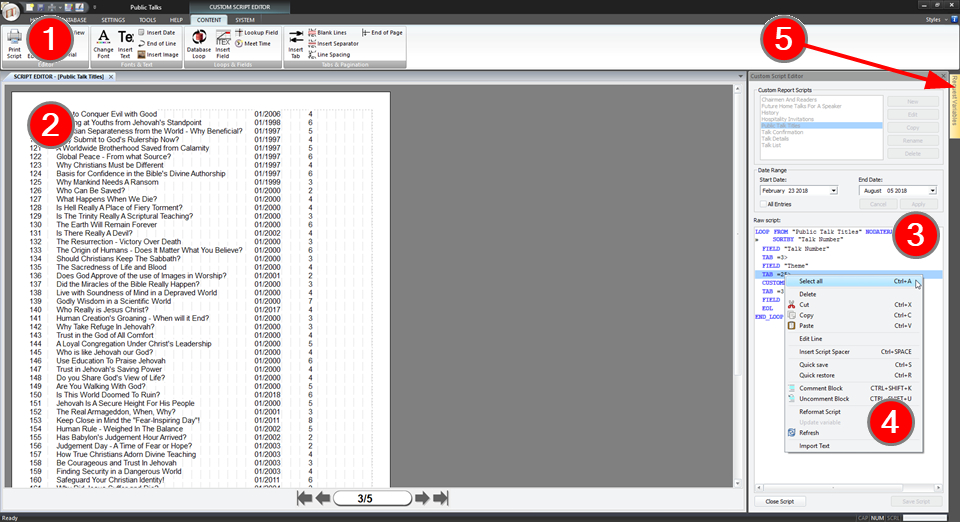Click the Save Script button
Image resolution: width=960 pixels, height=522 pixels.
[x=916, y=502]
